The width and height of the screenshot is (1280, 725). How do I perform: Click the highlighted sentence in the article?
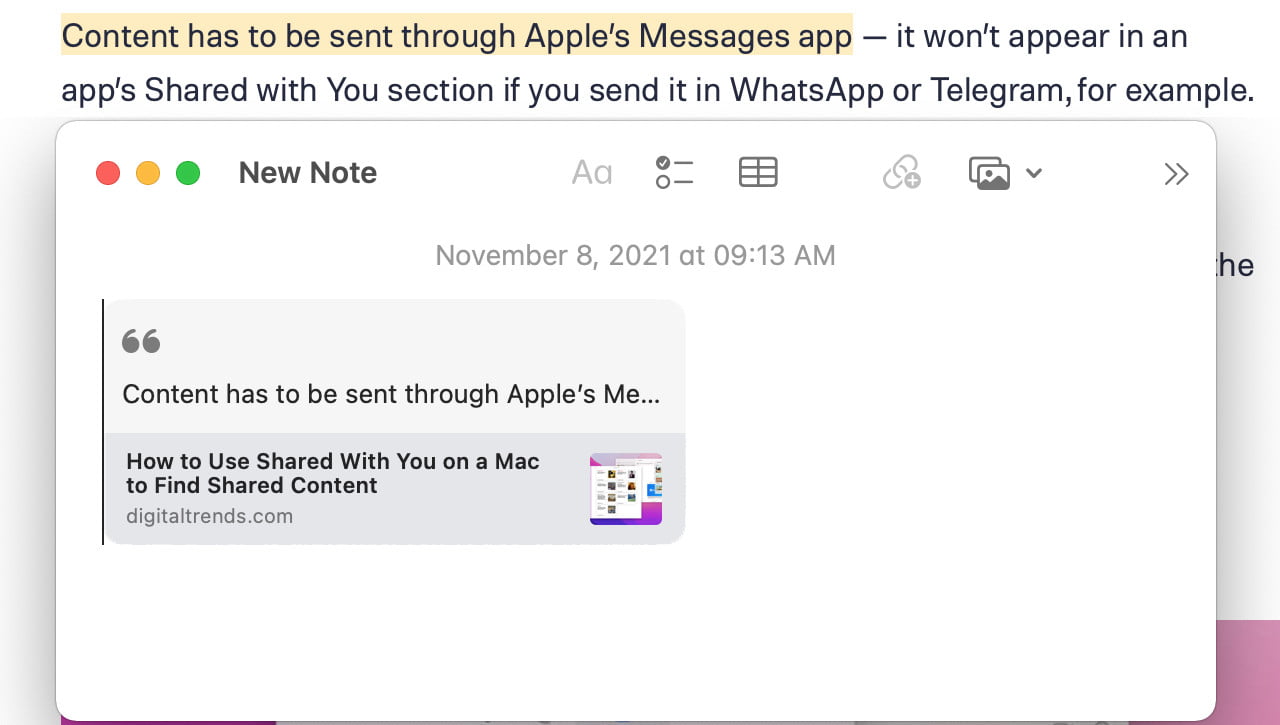point(457,36)
